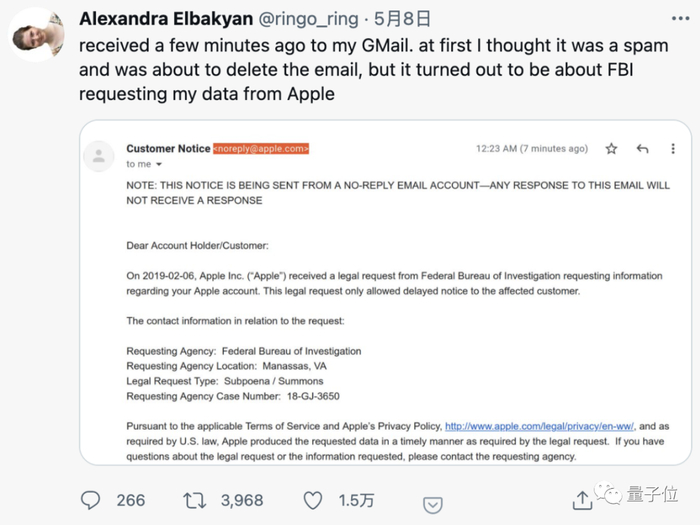
Task: Click the 1.5万 likes count
Action: 355,500
